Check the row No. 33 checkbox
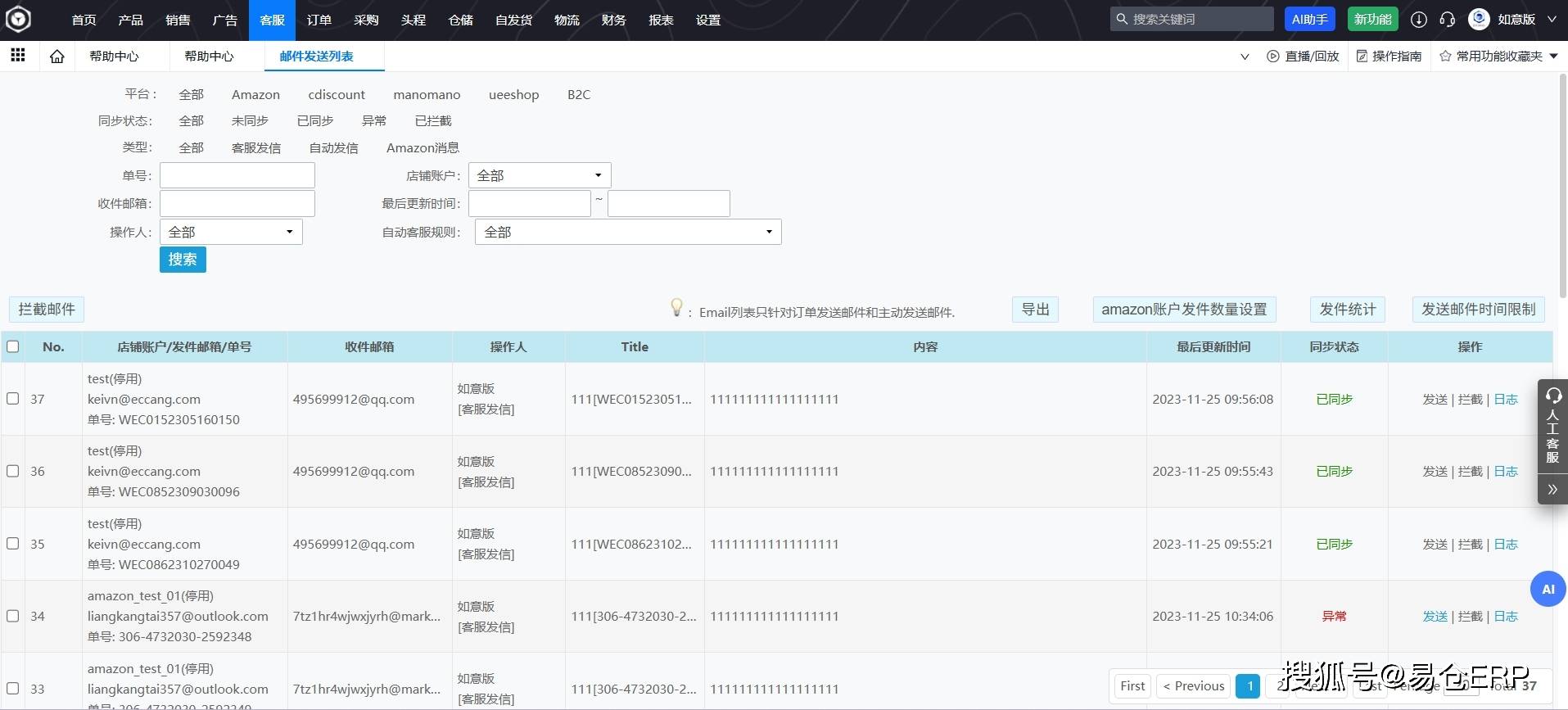 [x=13, y=689]
